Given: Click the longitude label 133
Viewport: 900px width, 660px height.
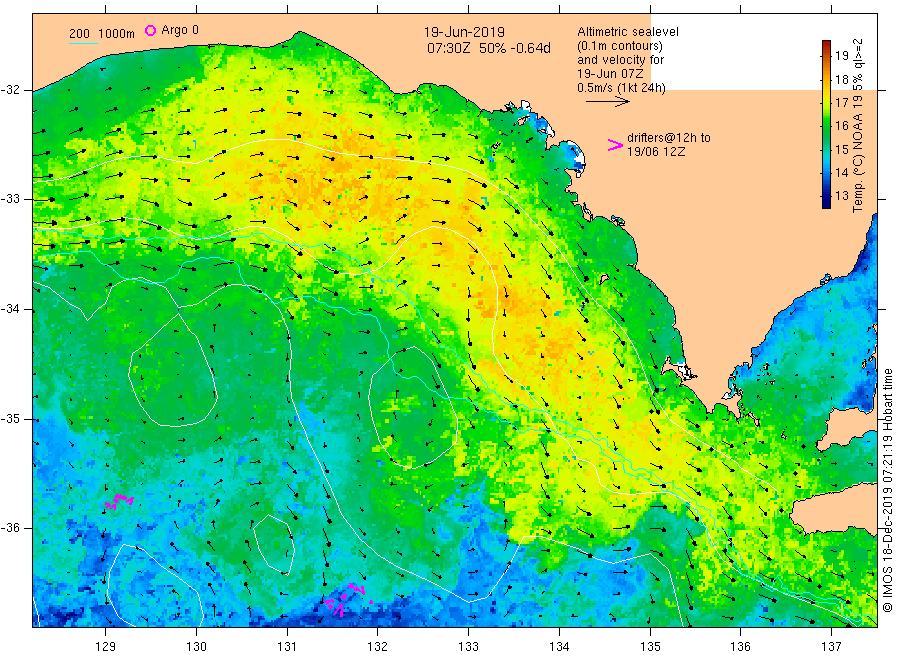Looking at the screenshot, I should (468, 647).
